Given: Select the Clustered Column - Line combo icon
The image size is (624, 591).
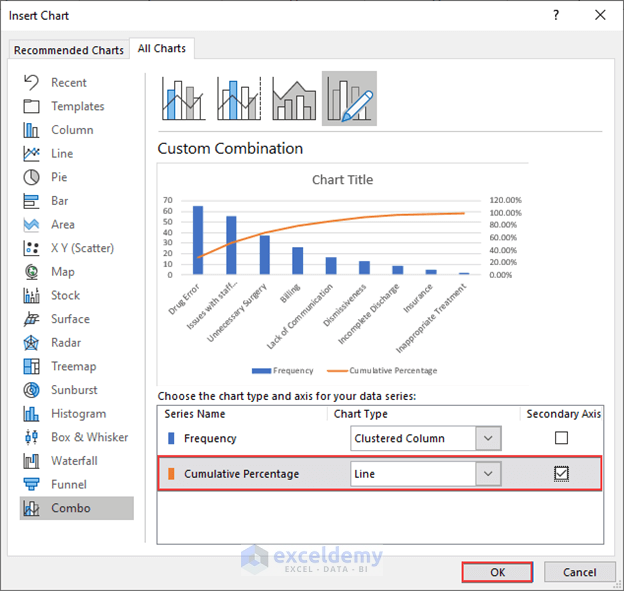Looking at the screenshot, I should click(x=183, y=99).
